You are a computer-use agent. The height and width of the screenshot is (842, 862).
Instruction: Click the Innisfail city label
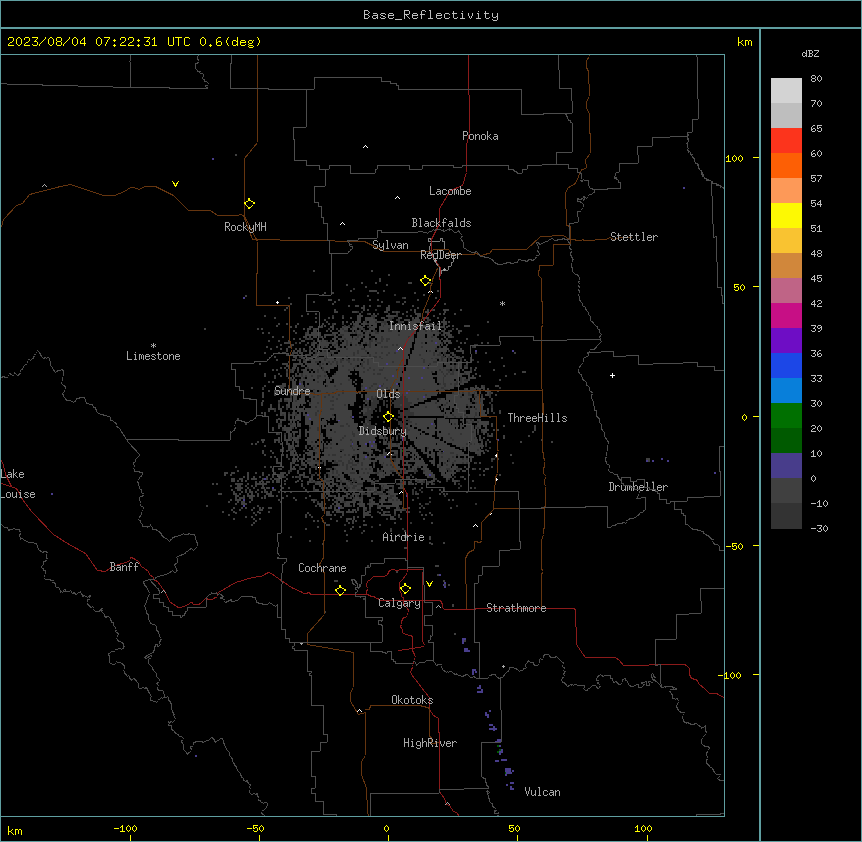tap(415, 326)
